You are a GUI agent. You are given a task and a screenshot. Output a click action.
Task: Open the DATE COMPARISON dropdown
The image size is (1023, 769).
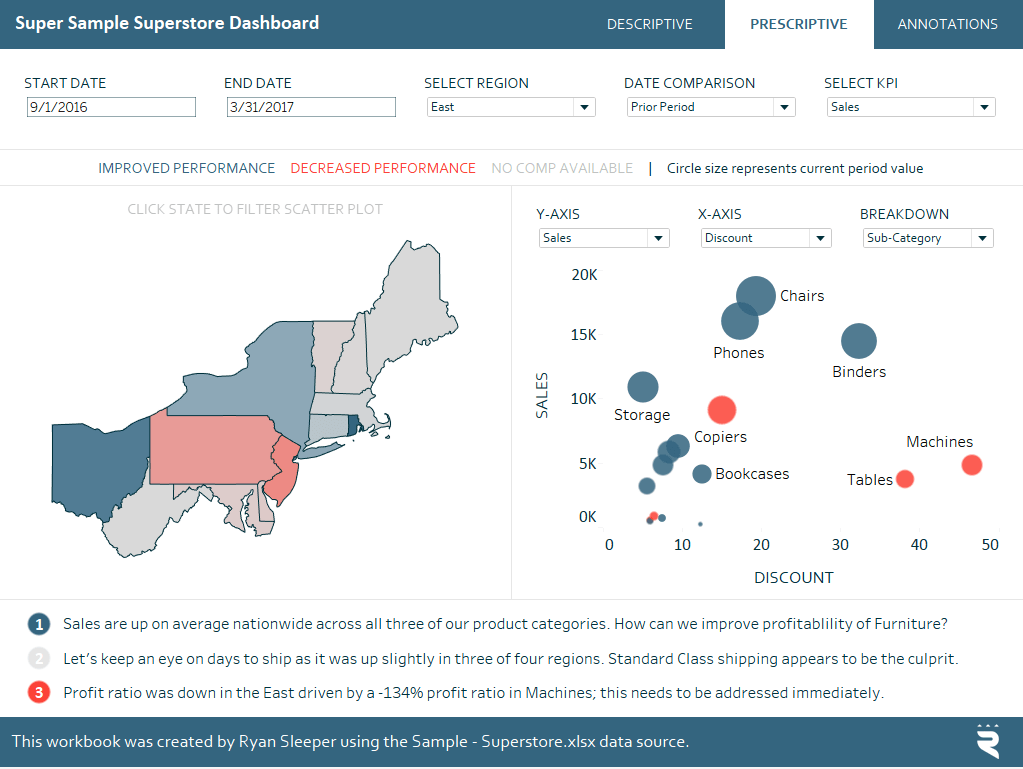click(783, 107)
